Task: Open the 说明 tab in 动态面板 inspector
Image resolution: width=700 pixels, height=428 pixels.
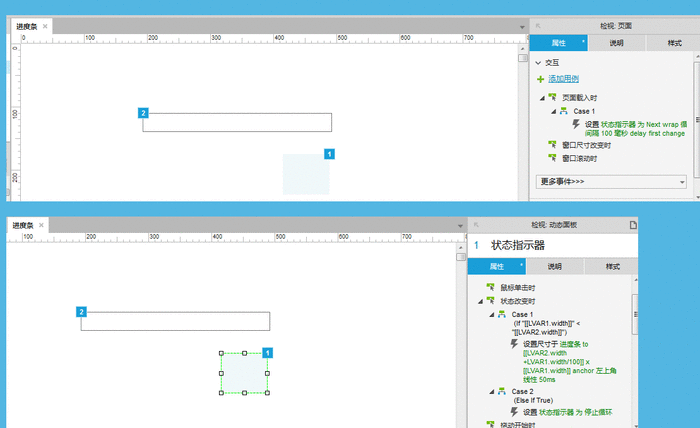Action: 554,266
